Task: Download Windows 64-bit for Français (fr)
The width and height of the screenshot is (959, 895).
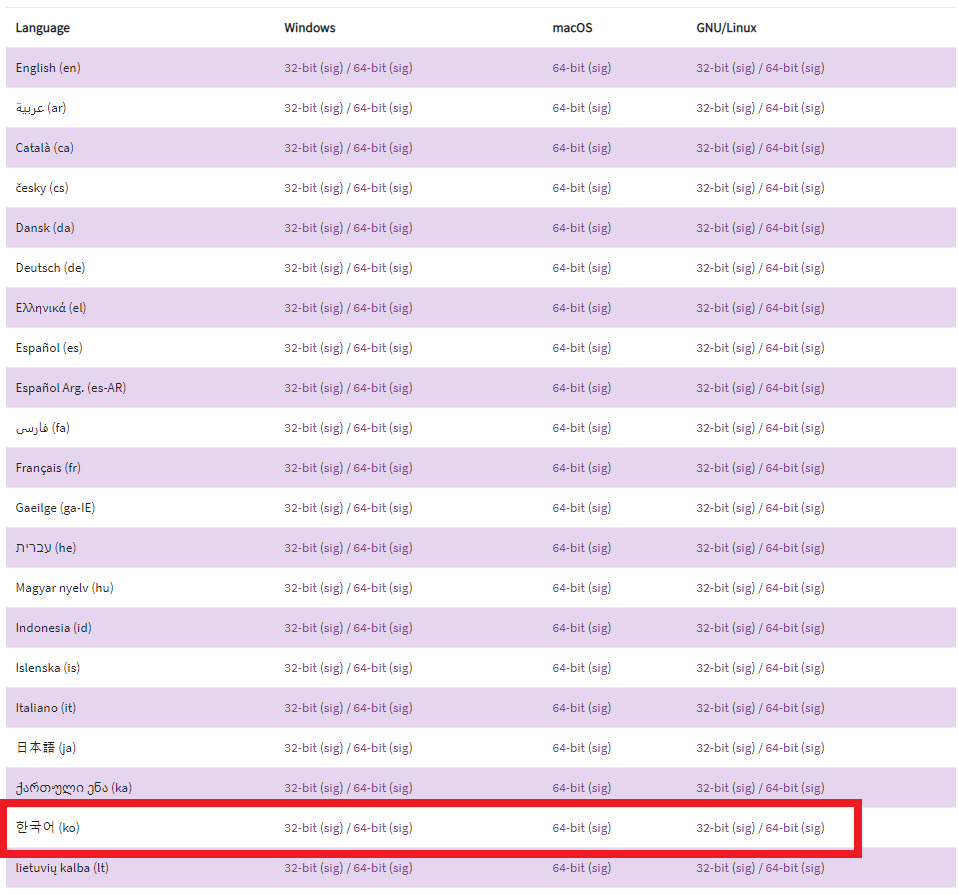Action: (369, 467)
